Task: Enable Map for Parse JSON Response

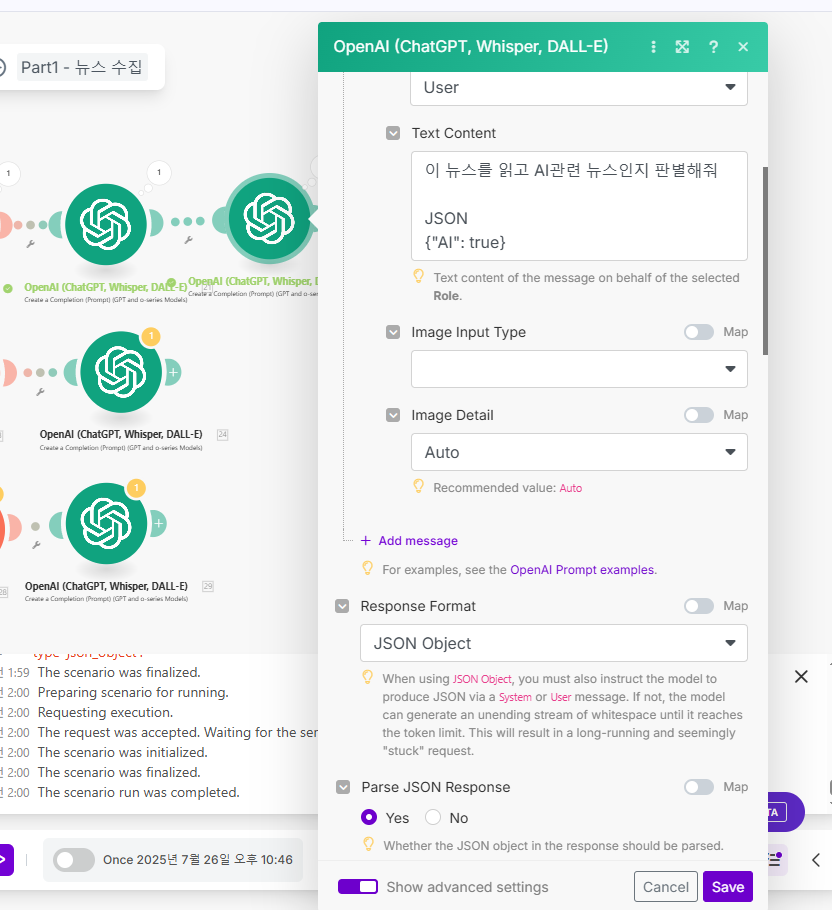Action: click(x=699, y=787)
